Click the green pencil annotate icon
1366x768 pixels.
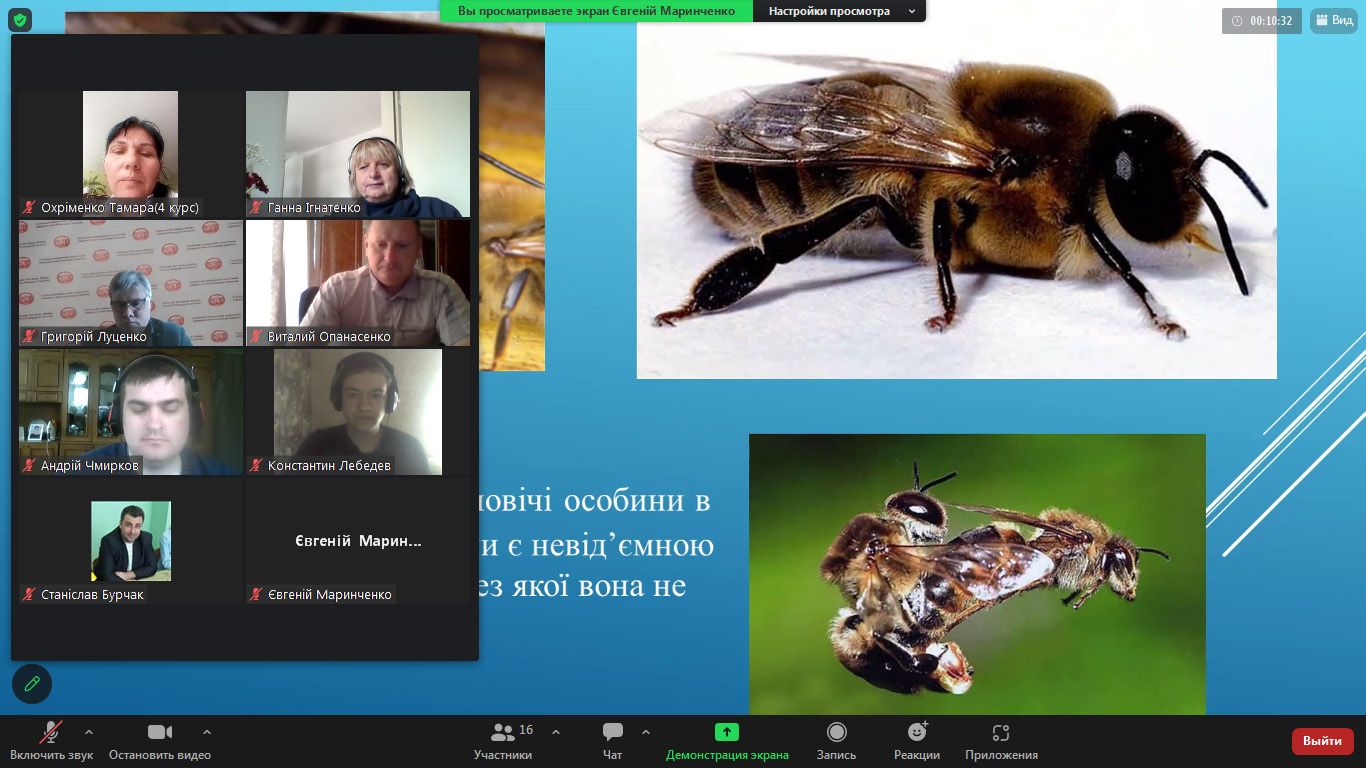pos(32,684)
